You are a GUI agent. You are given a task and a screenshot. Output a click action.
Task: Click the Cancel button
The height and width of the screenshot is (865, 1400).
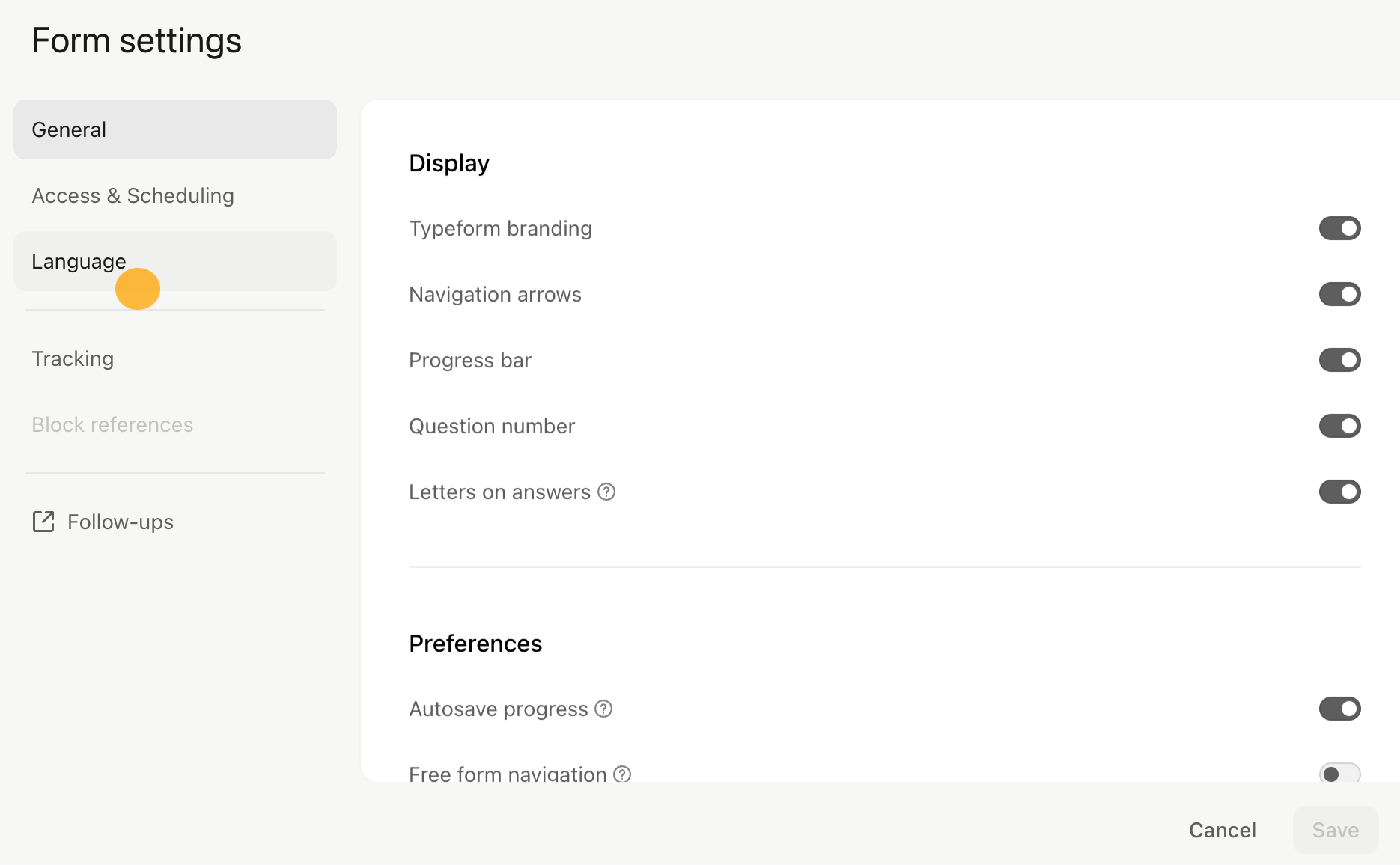tap(1223, 830)
